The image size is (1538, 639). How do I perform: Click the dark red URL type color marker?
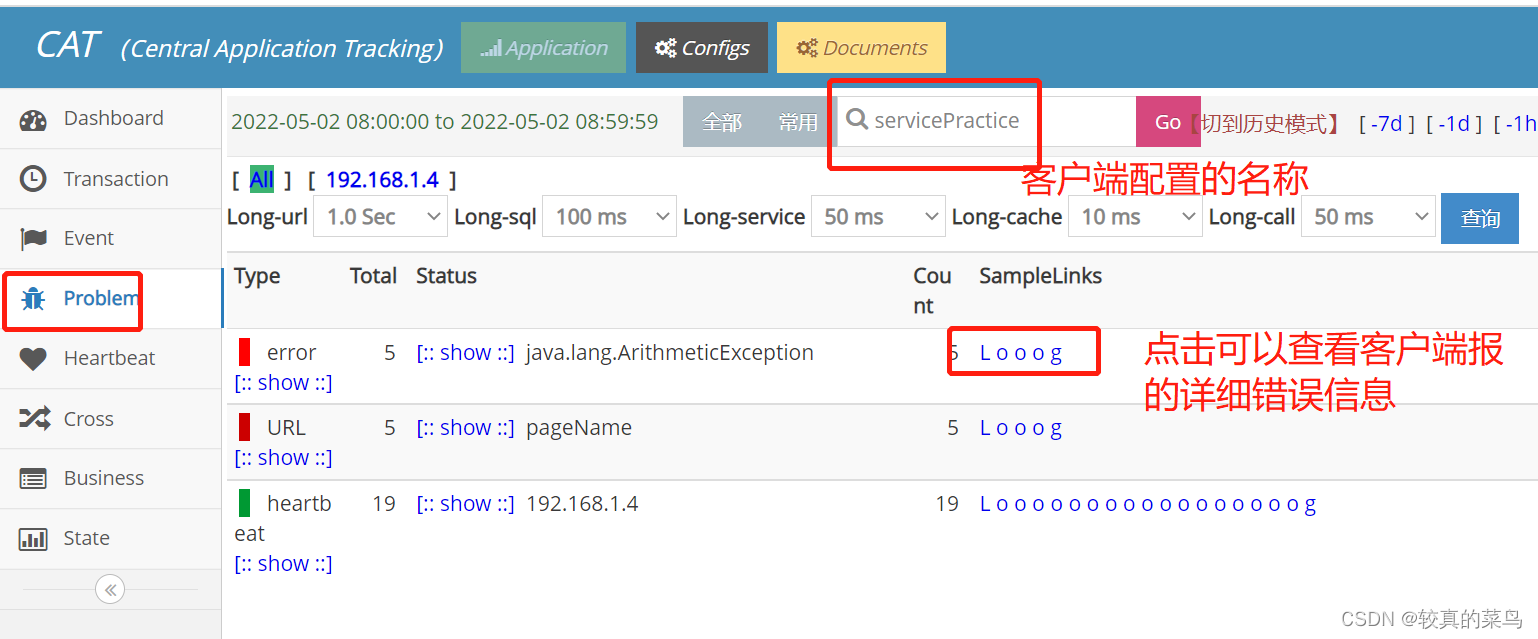tap(245, 427)
